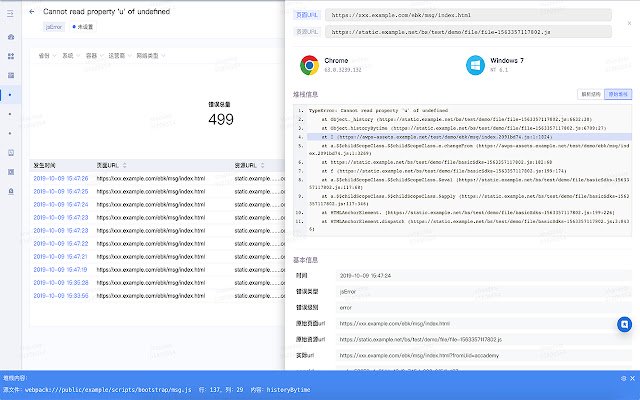Image resolution: width=640 pixels, height=400 pixels.
Task: Open the round blue floating help button
Action: pos(624,324)
